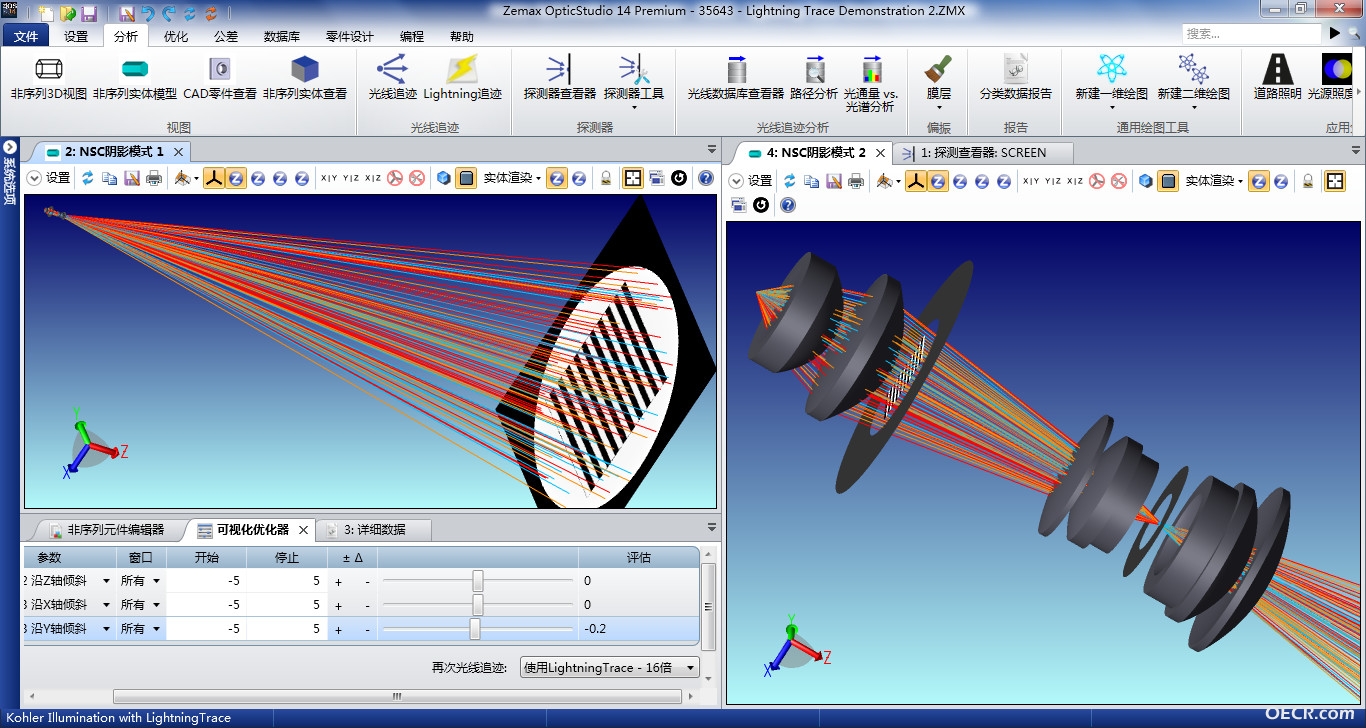Toggle the highlighted box shading button in NSC阴影模式 2
The height and width of the screenshot is (728, 1366).
(1168, 181)
